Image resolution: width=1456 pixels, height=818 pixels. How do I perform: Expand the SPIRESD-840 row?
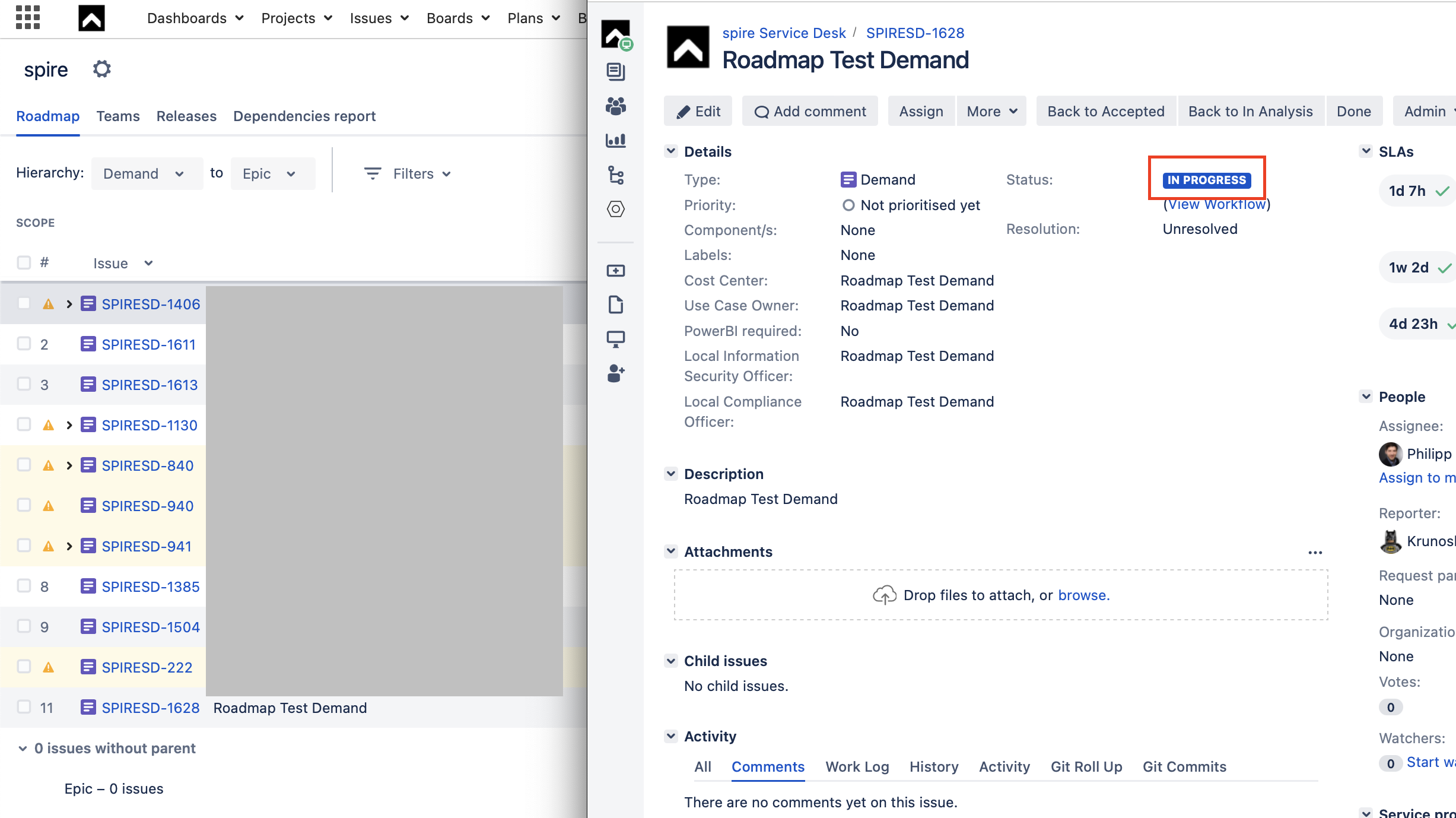(x=69, y=465)
